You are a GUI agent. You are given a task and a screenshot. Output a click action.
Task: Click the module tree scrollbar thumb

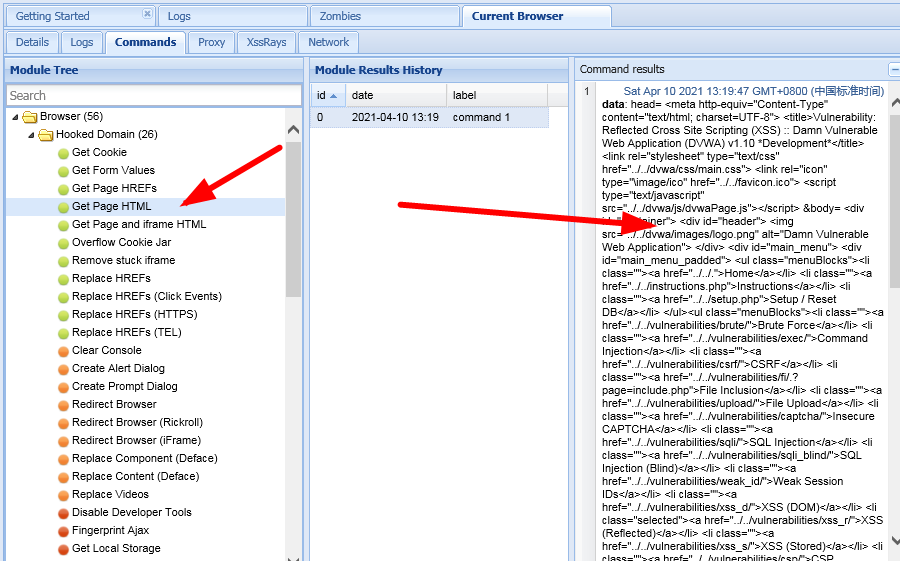(x=293, y=218)
